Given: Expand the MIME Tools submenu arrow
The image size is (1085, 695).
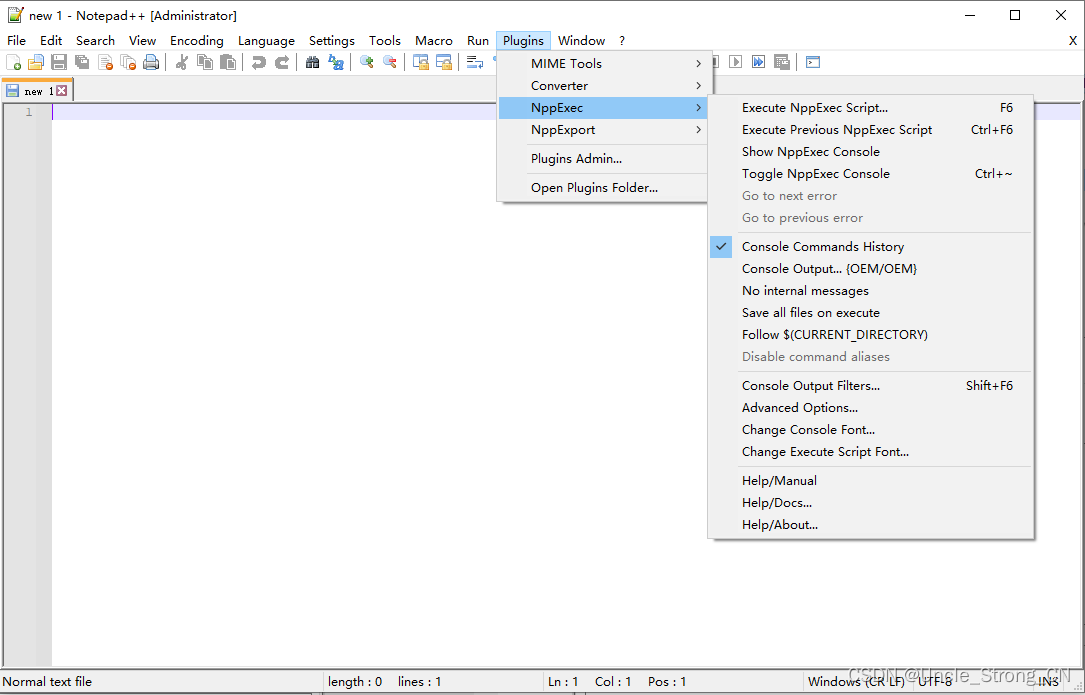Looking at the screenshot, I should pos(698,64).
